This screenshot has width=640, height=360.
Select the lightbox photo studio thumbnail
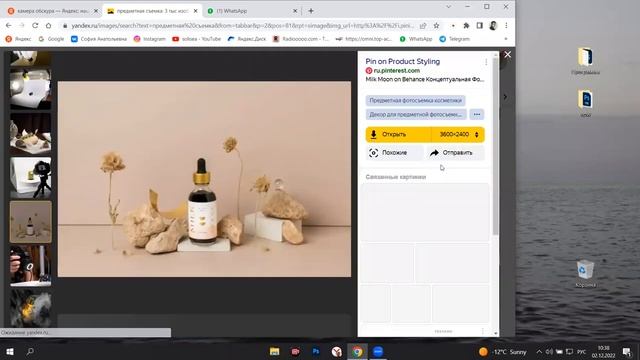pos(31,89)
